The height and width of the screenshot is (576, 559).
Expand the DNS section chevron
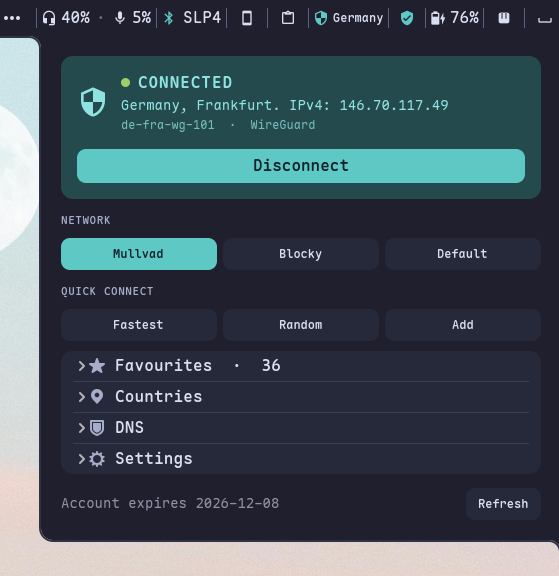[82, 428]
